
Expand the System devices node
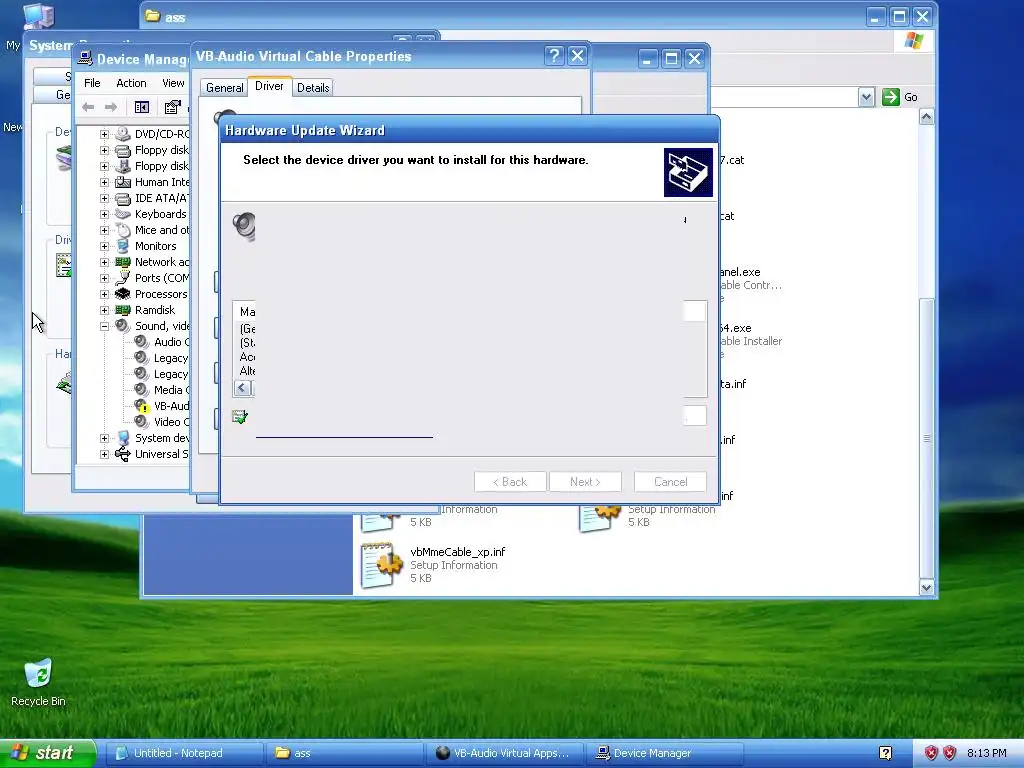[104, 438]
